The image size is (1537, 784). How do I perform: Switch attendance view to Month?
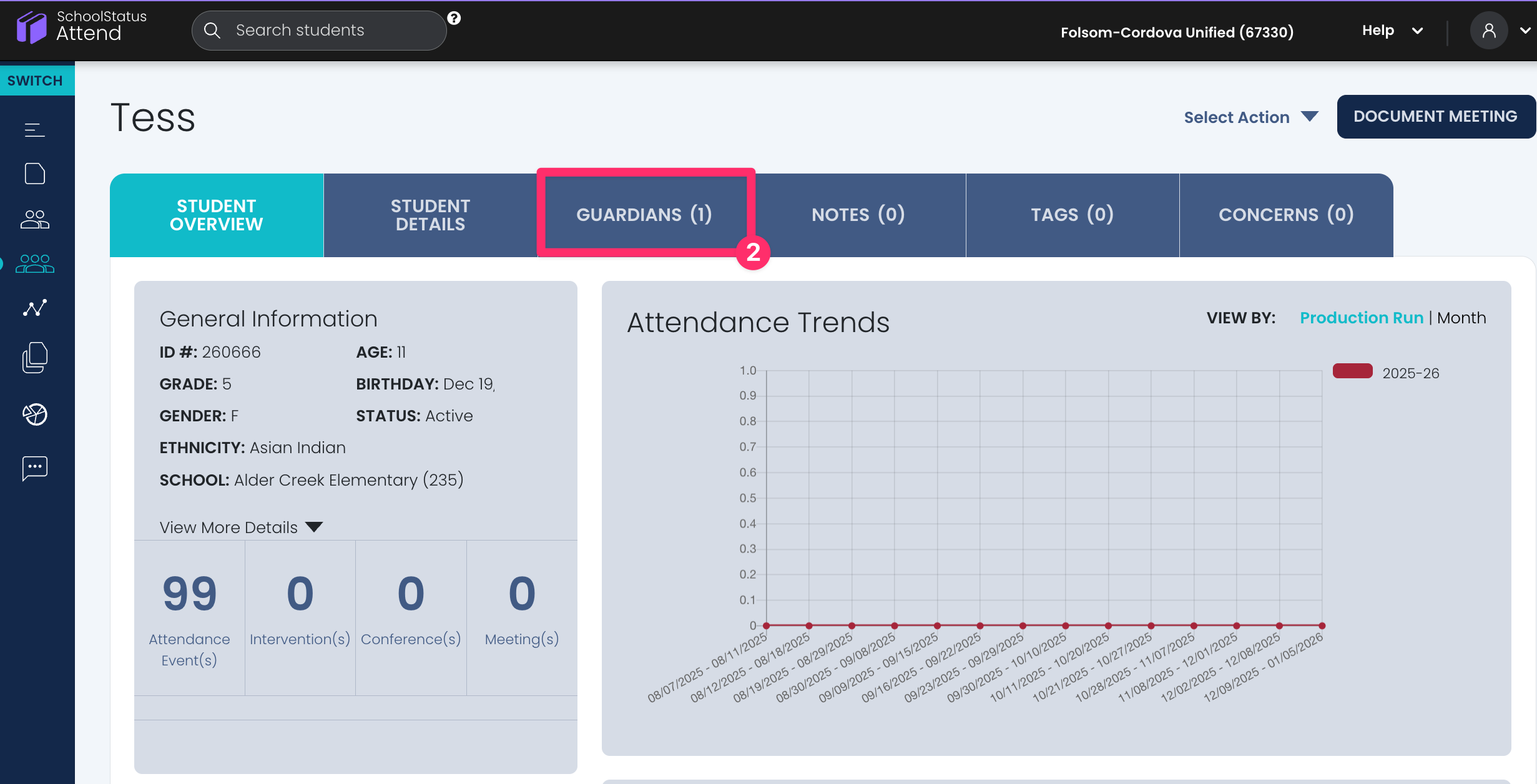click(x=1461, y=318)
